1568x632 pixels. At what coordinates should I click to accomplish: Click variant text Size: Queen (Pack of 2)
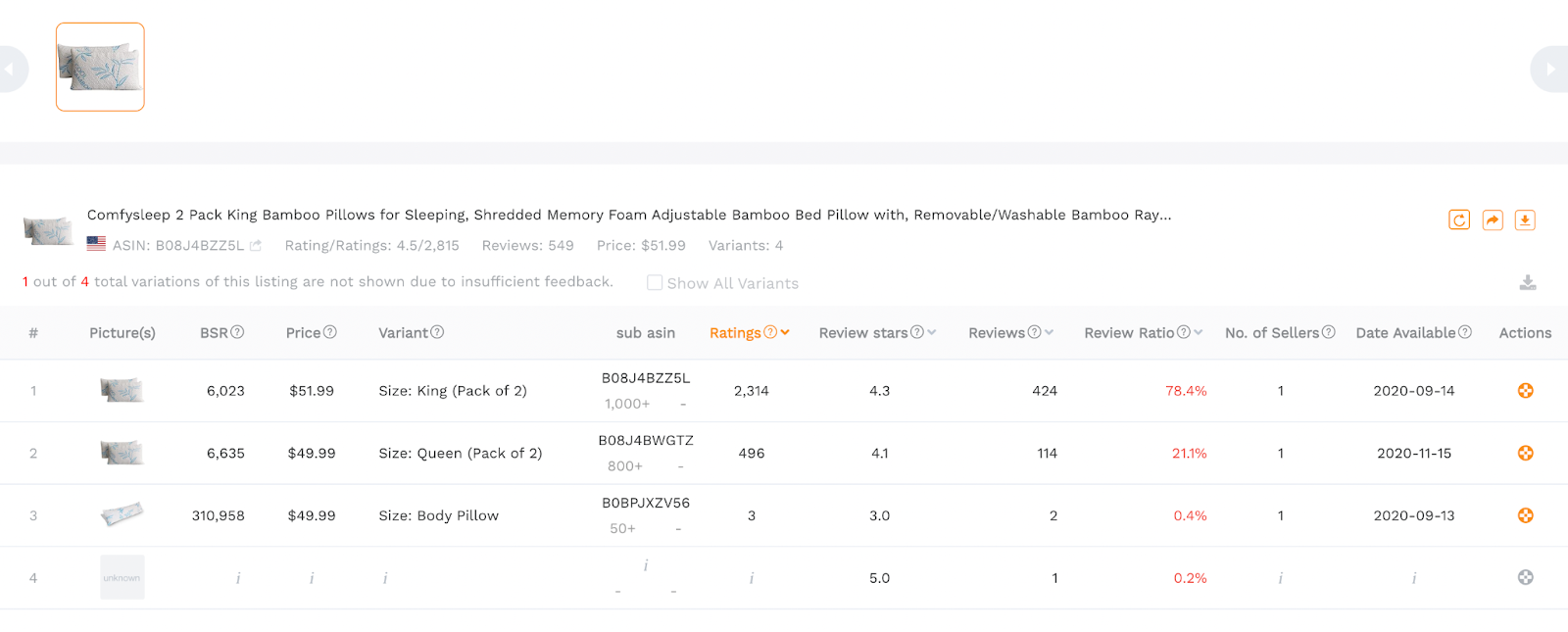(x=461, y=454)
